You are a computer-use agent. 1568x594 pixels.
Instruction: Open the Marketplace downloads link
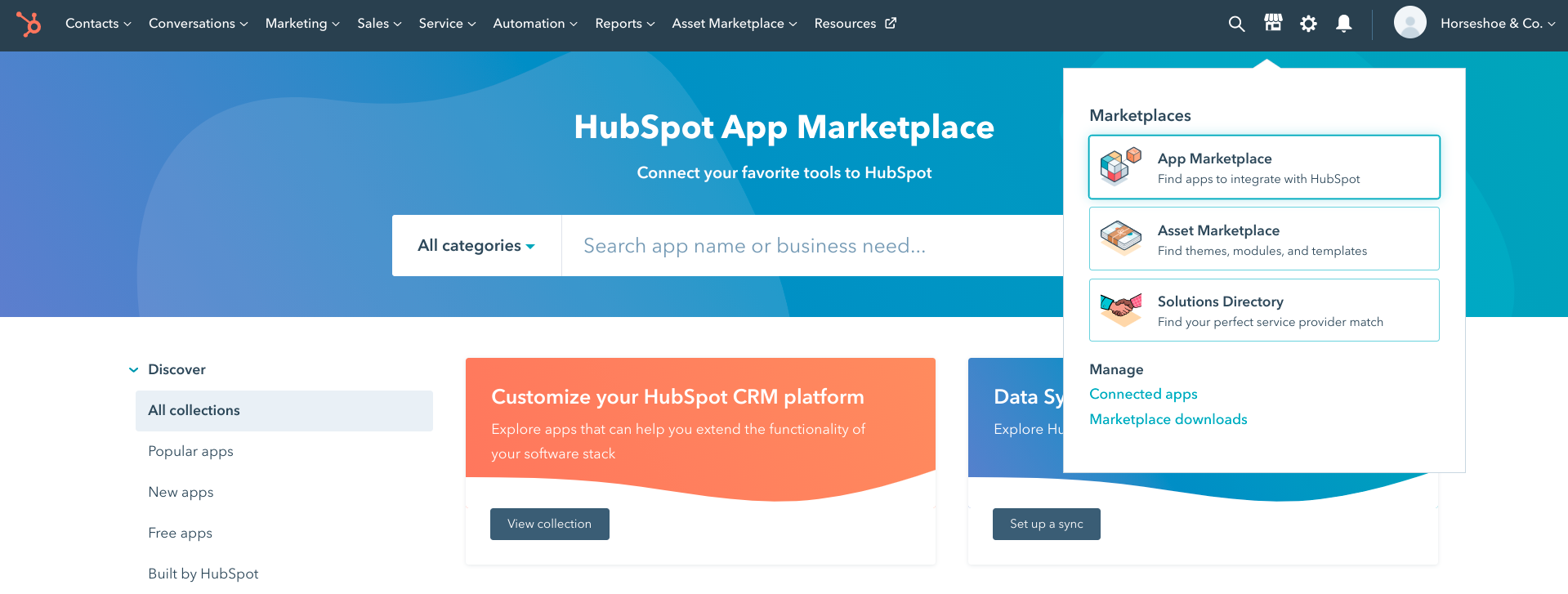tap(1168, 419)
